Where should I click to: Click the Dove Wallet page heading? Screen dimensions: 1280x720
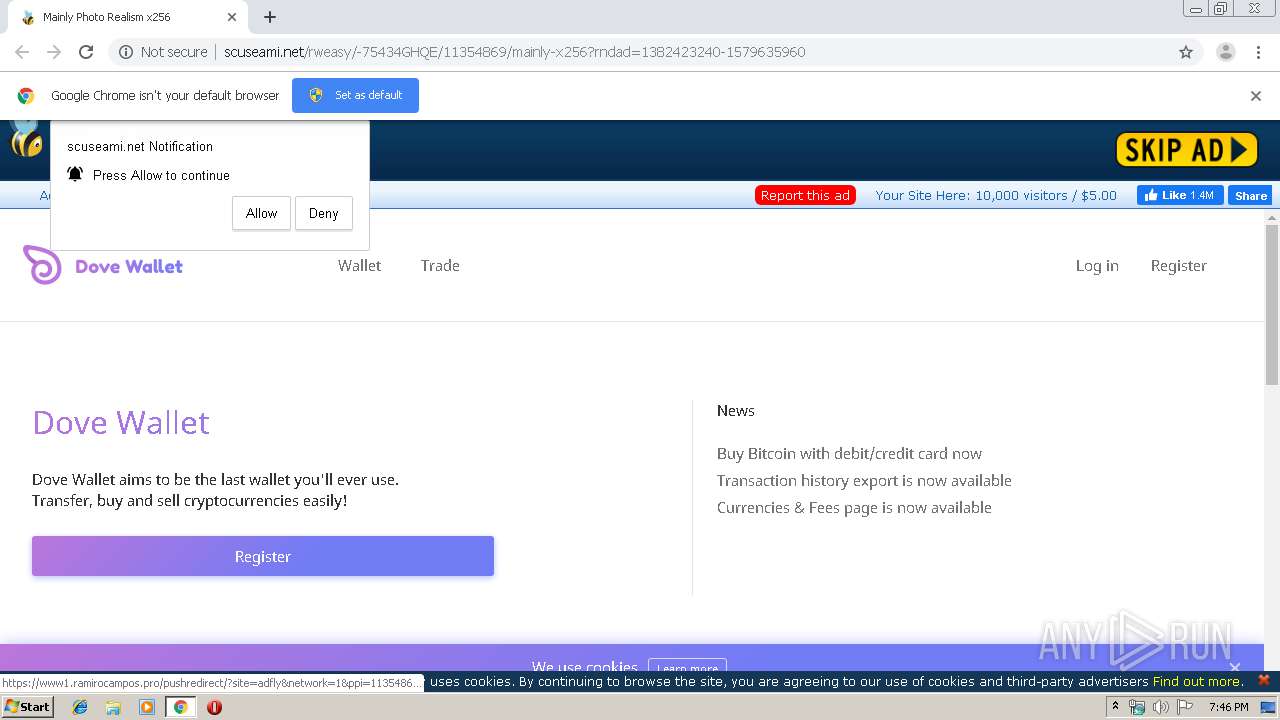point(121,423)
